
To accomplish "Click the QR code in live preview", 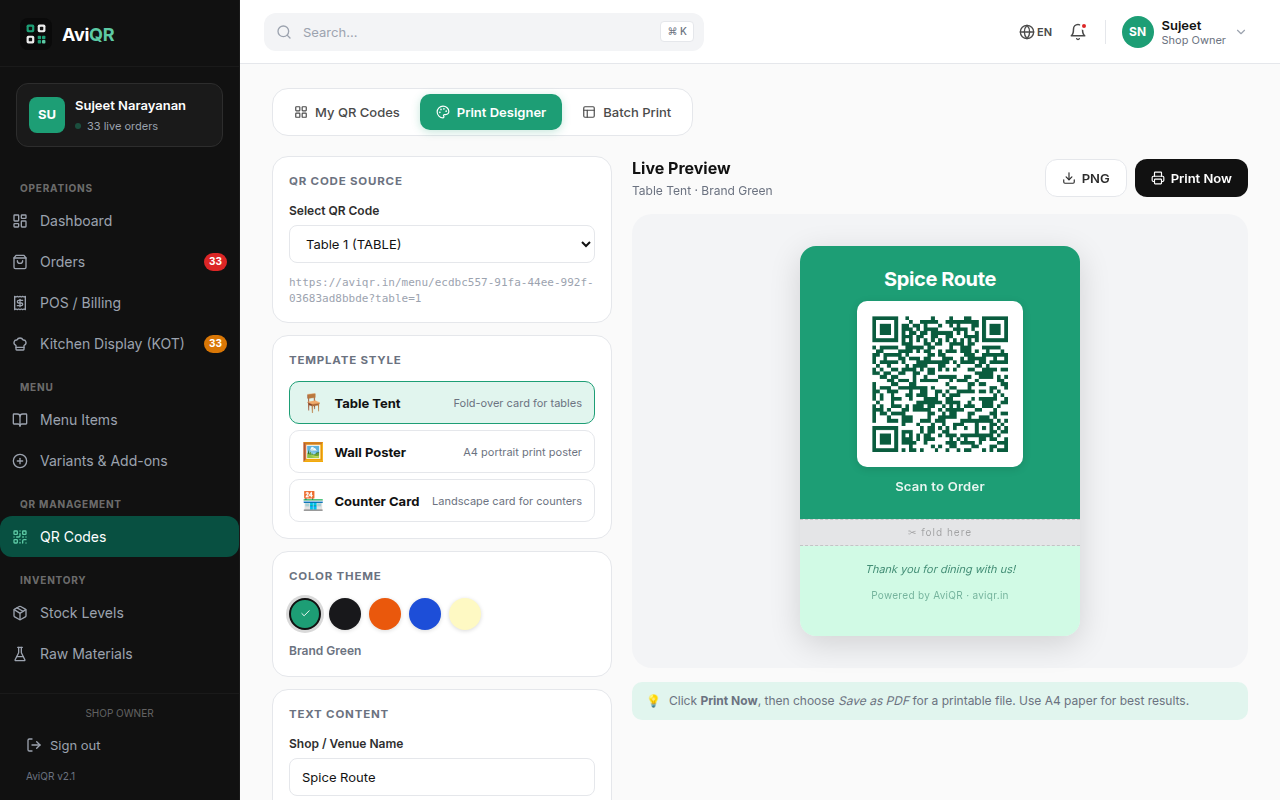I will tap(940, 384).
